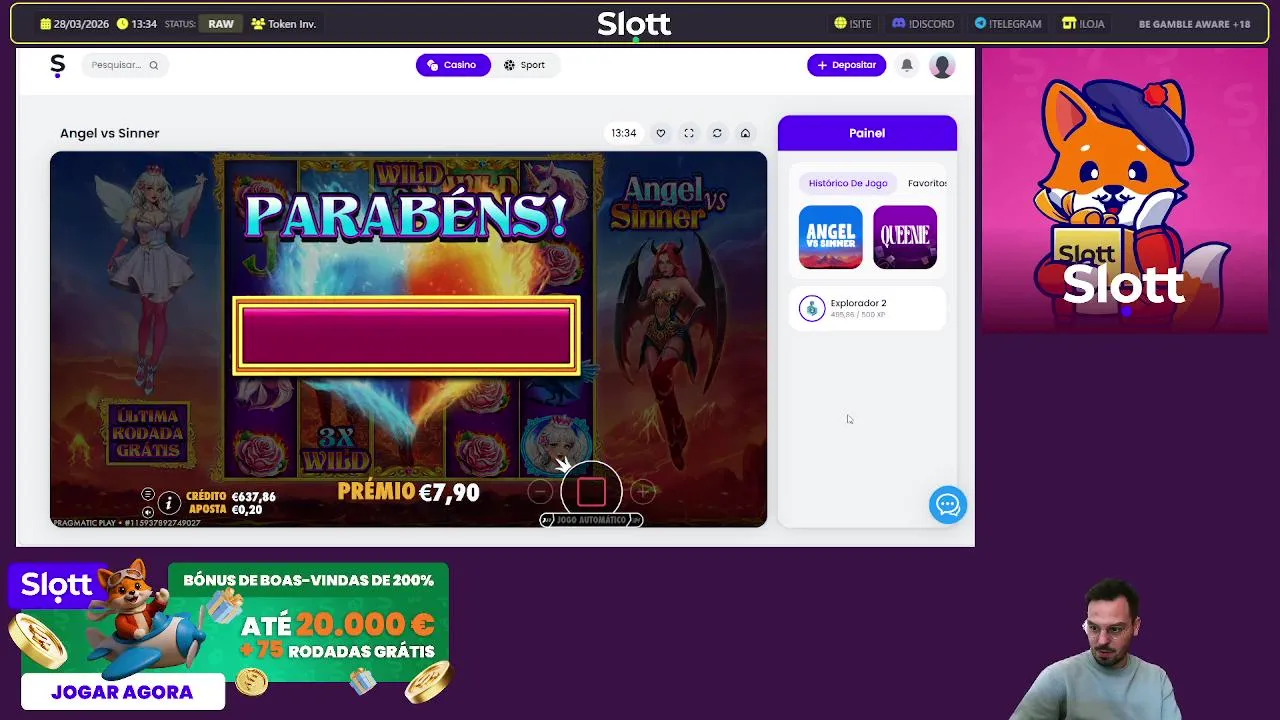1280x720 pixels.
Task: Stop the spin with the square button
Action: point(591,491)
